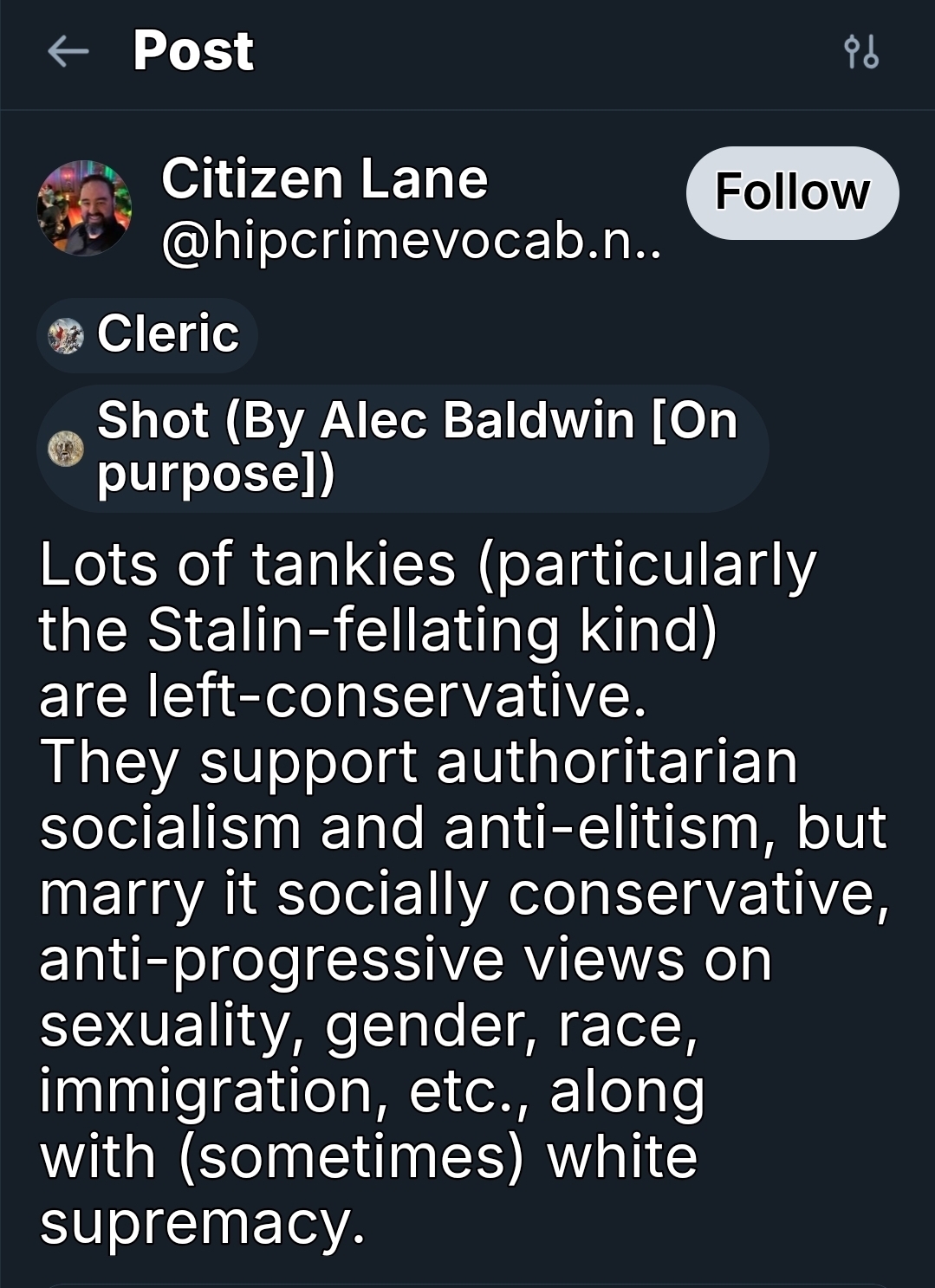Click the Shot label's round icon
935x1288 pixels.
pyautogui.click(x=66, y=449)
